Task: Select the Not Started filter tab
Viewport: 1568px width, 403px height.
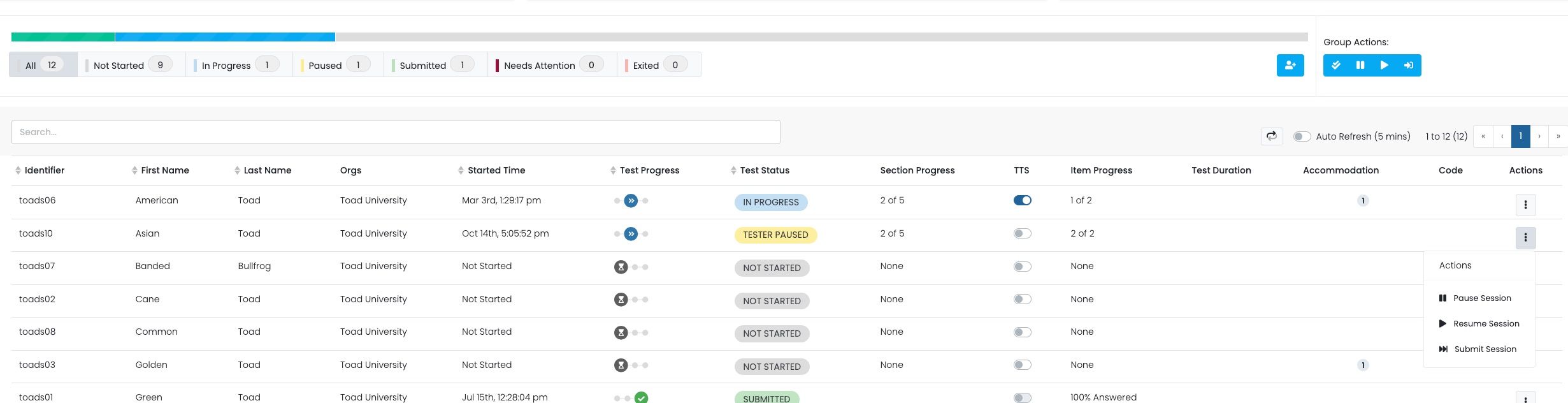Action: point(132,65)
